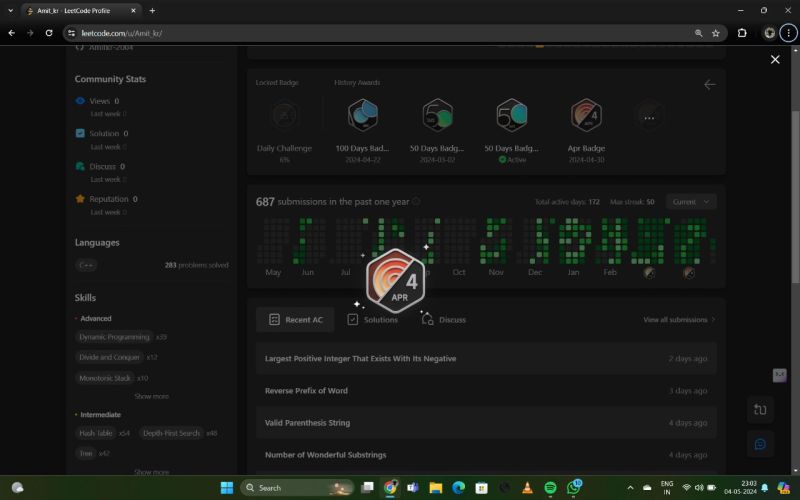Click the page vertical scrollbar

[x=795, y=196]
